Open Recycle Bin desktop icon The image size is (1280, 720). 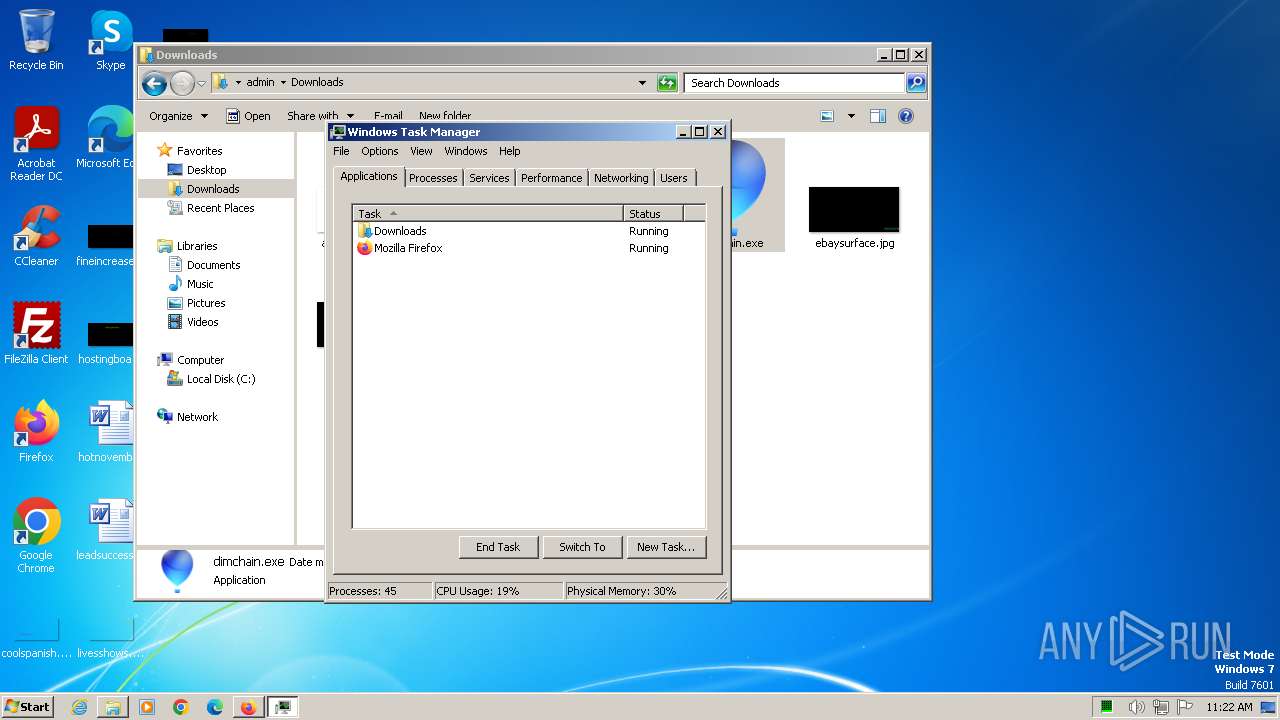36,40
